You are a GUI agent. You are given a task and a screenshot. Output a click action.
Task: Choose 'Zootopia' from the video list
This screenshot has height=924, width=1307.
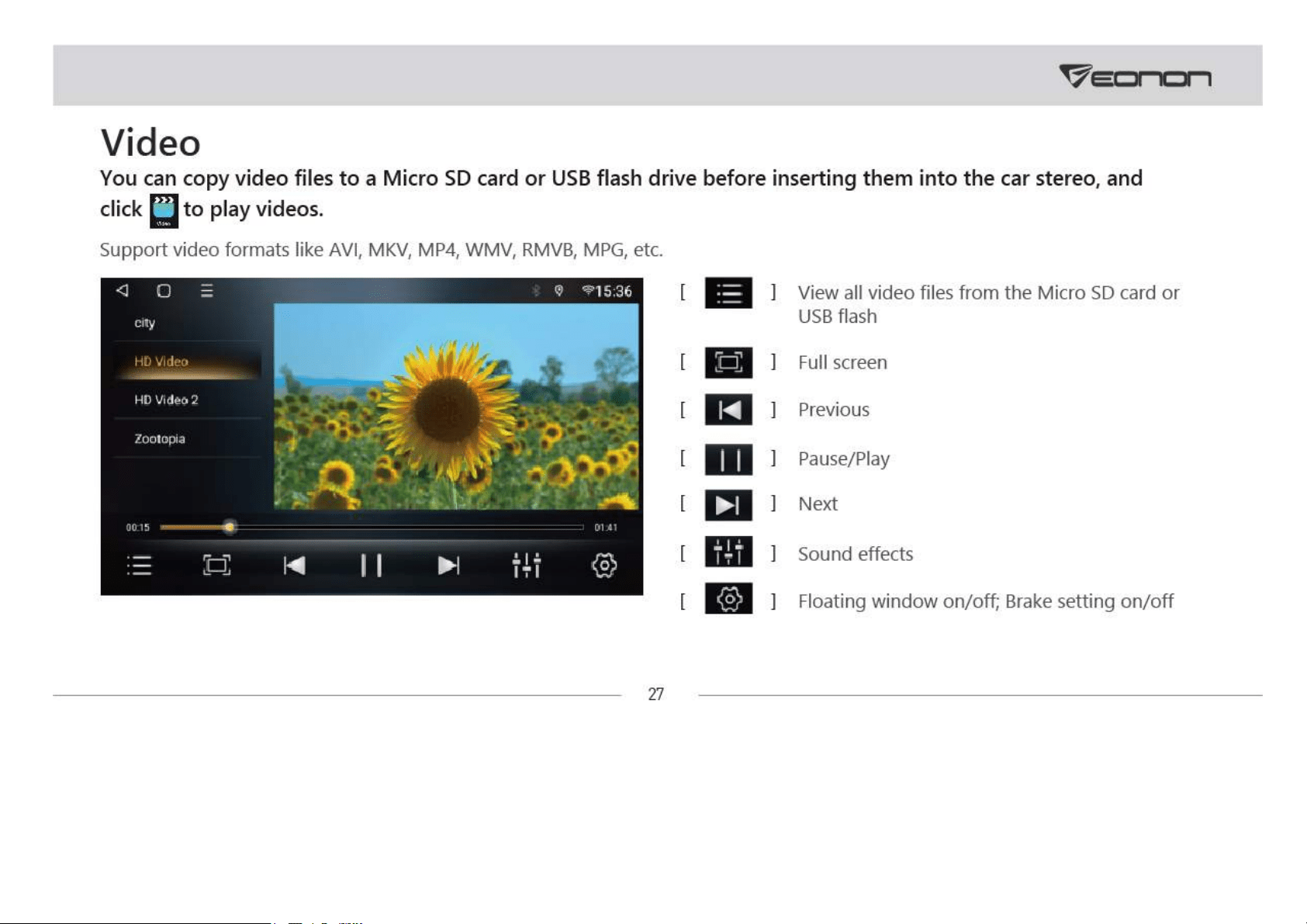(x=188, y=438)
